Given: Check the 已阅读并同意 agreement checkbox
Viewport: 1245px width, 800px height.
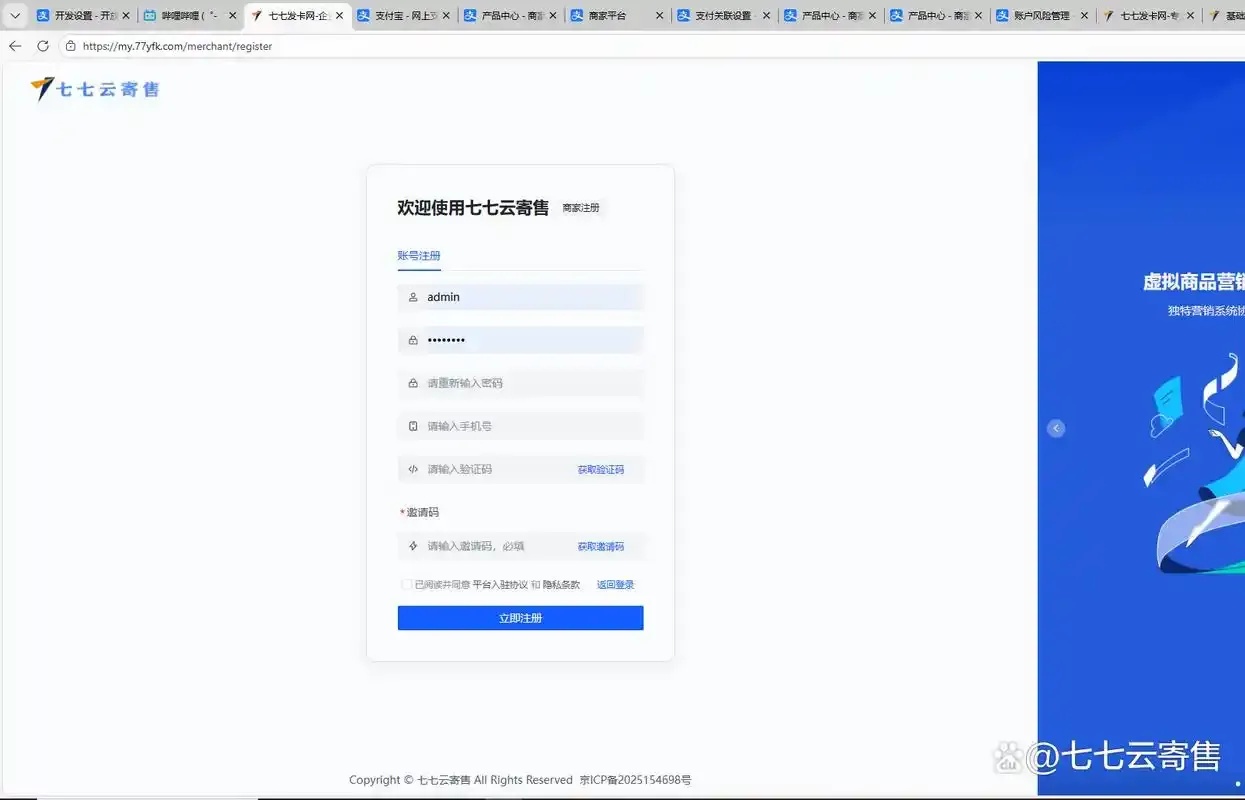Looking at the screenshot, I should coord(406,584).
